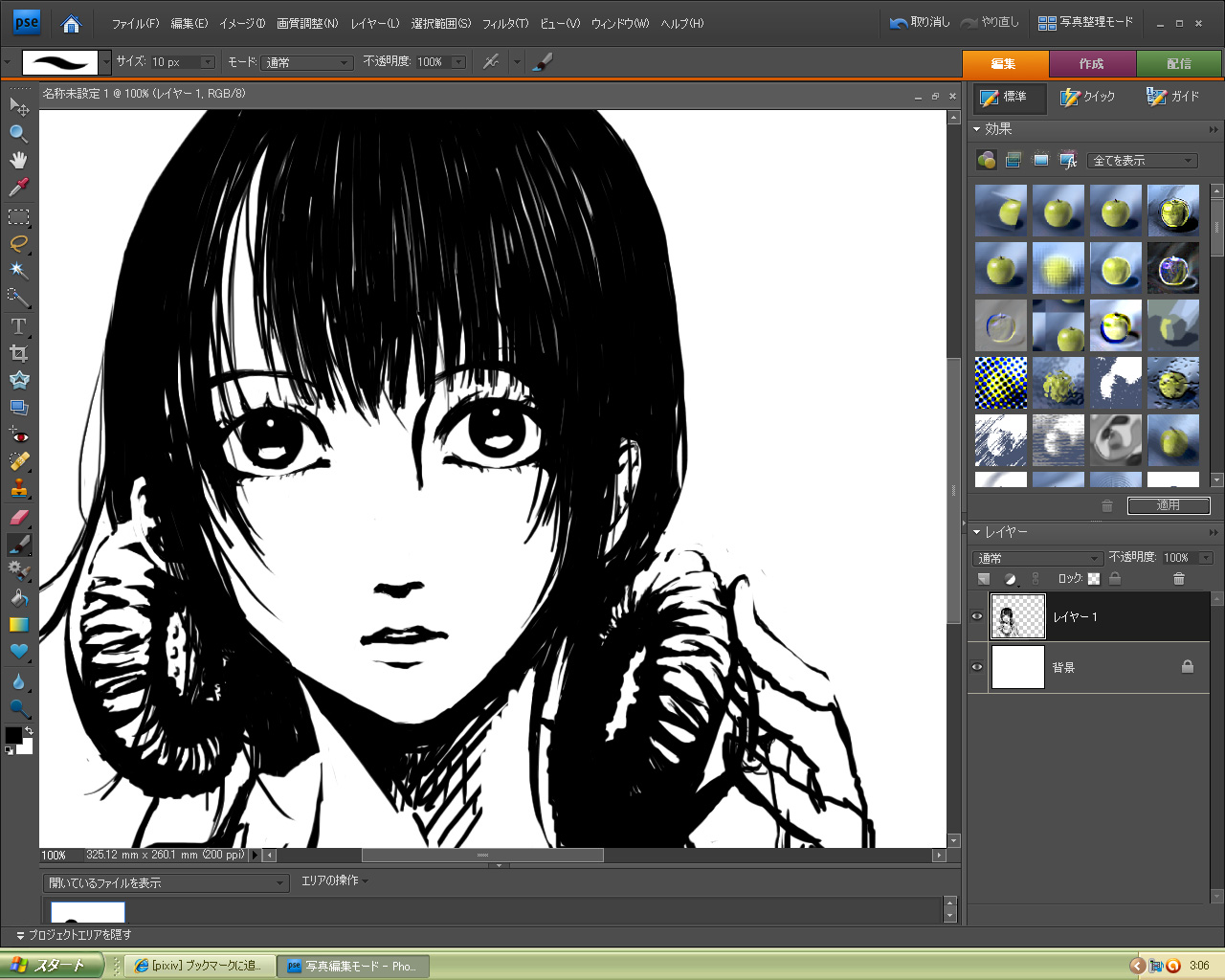Screen dimensions: 1225x980
Task: Toggle airbrush mode in options bar
Action: 491,62
